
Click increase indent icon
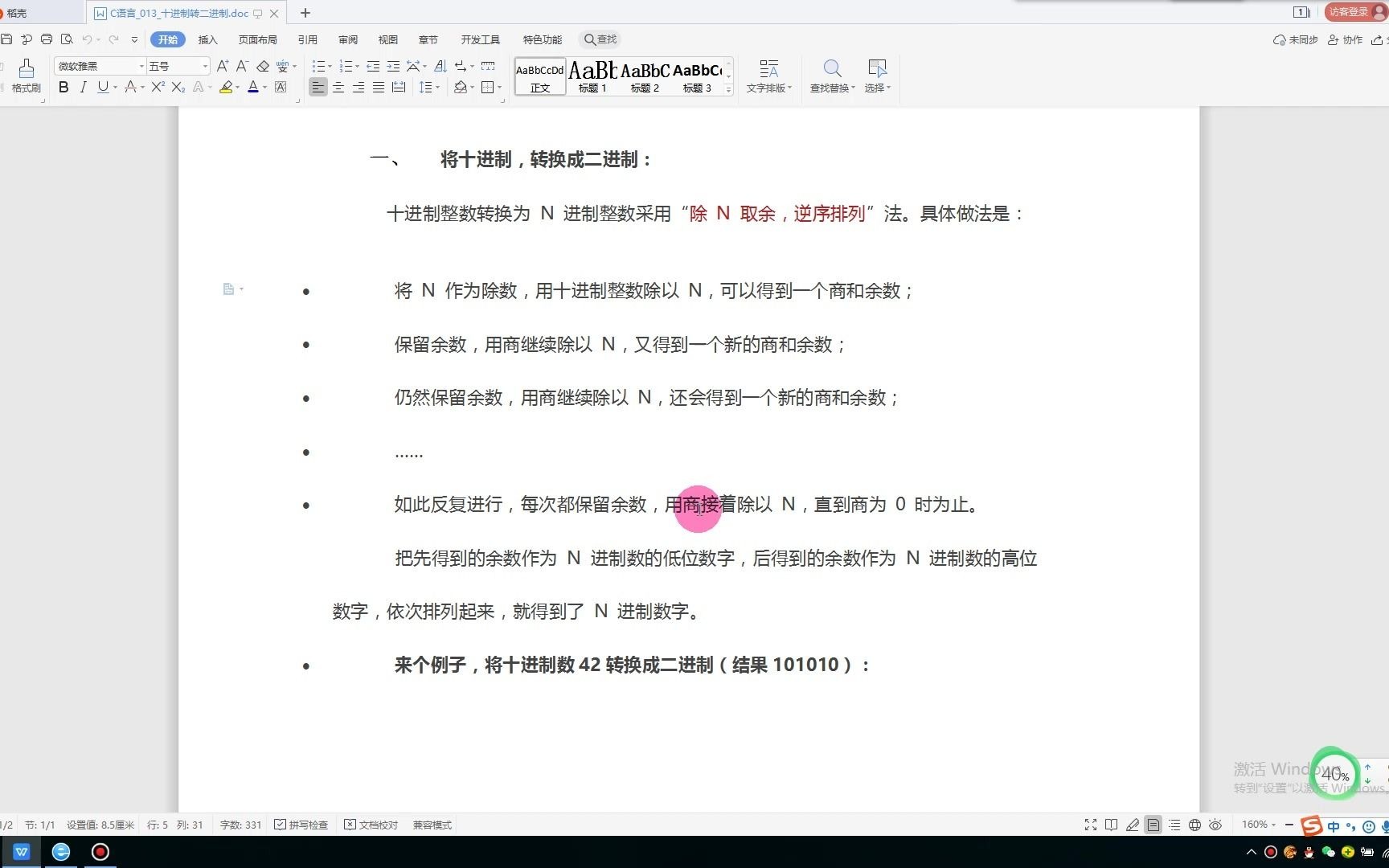coord(393,66)
